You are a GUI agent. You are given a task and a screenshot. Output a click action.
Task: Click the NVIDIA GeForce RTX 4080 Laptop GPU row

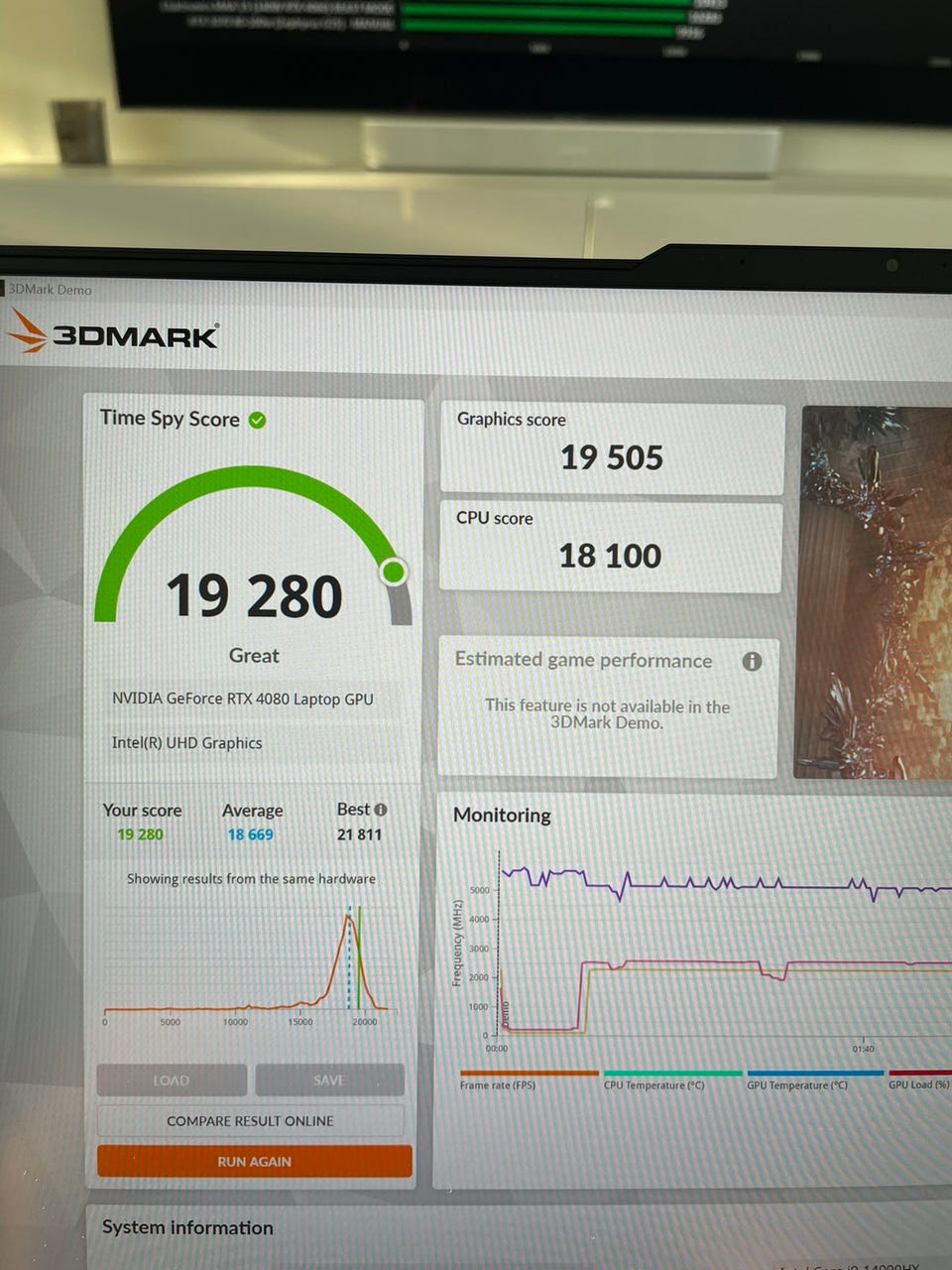(243, 699)
